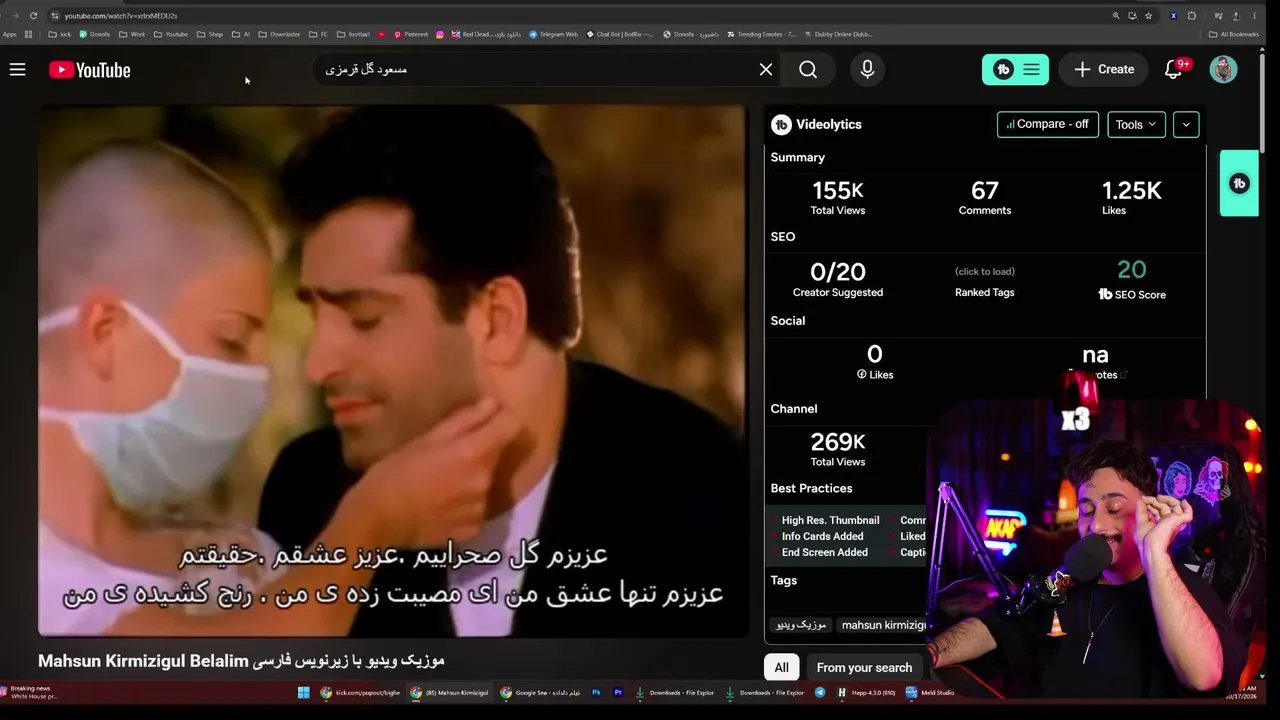Switch to kick.com popout taskbar window
The height and width of the screenshot is (720, 1280).
click(x=360, y=692)
